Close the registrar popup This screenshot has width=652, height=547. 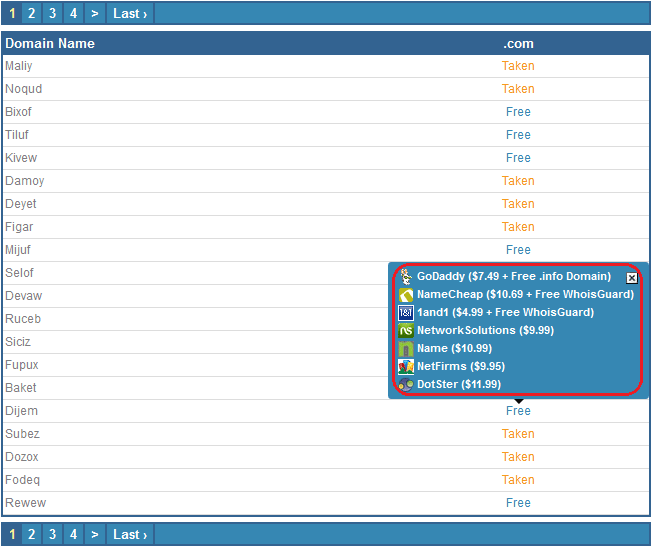631,278
